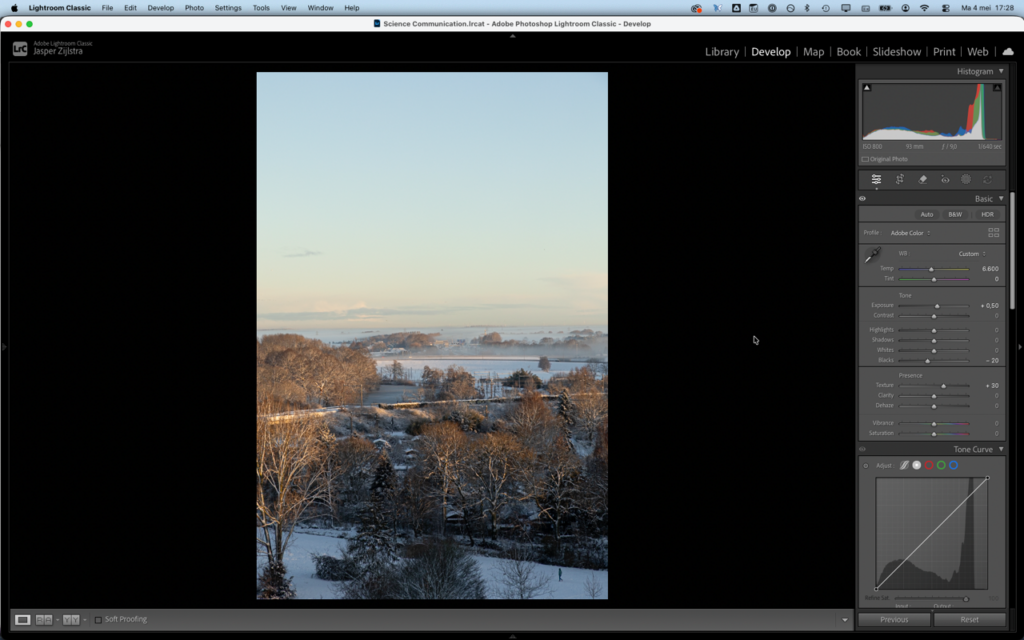Select the Loupe view icon
Viewport: 1024px width, 640px height.
coord(22,620)
